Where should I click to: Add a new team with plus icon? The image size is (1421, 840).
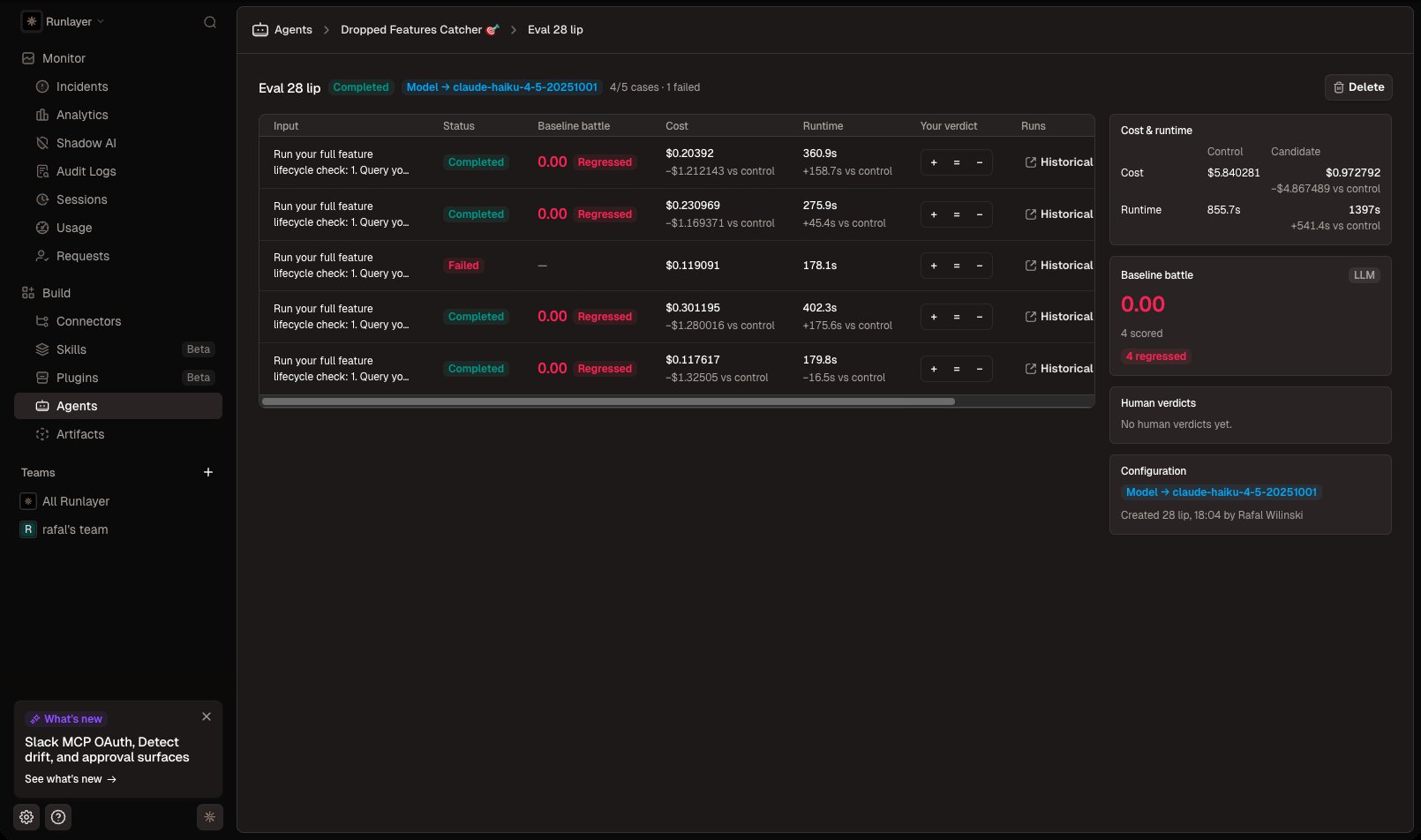pos(208,472)
